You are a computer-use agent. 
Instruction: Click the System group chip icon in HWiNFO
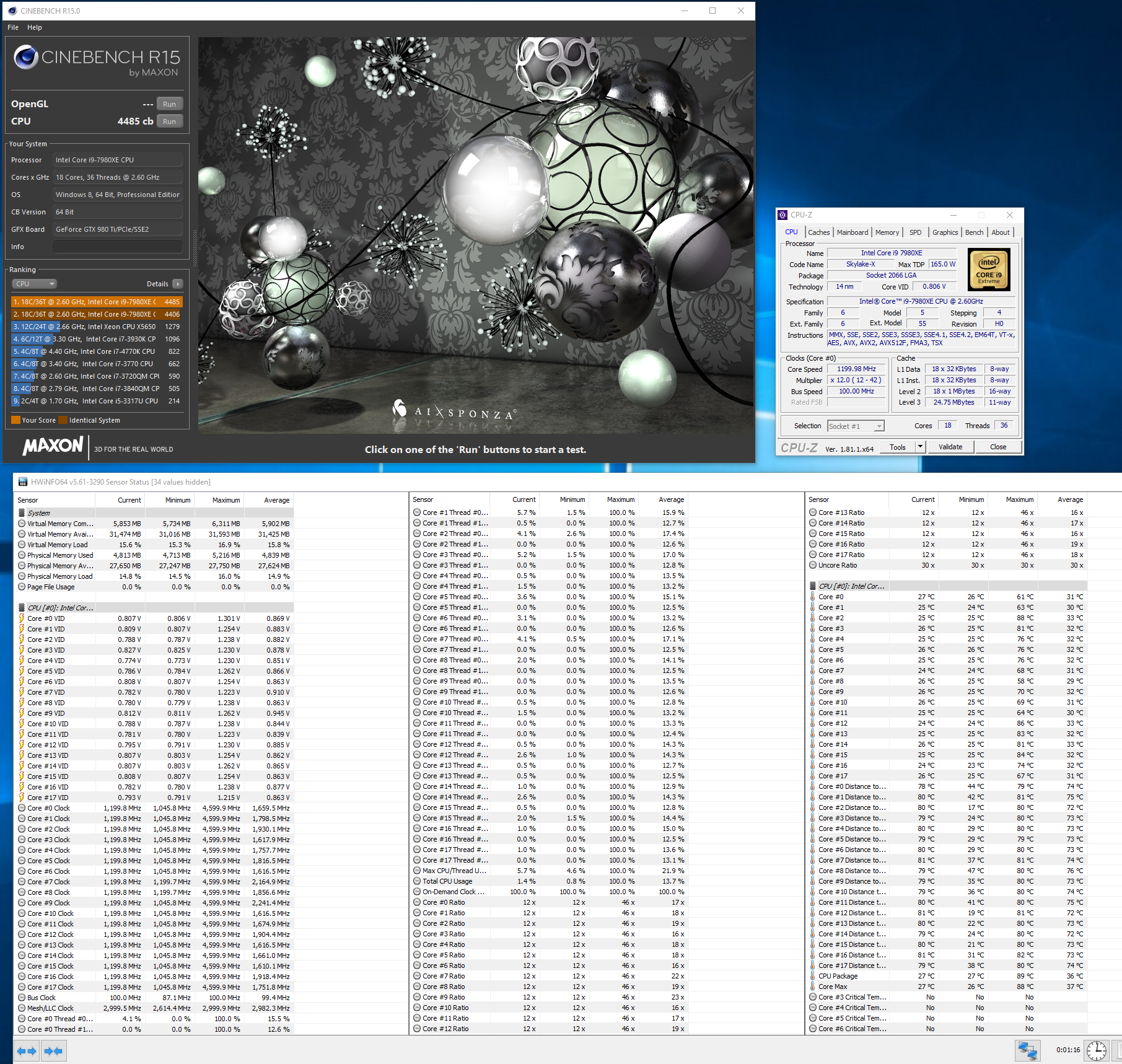tap(22, 512)
